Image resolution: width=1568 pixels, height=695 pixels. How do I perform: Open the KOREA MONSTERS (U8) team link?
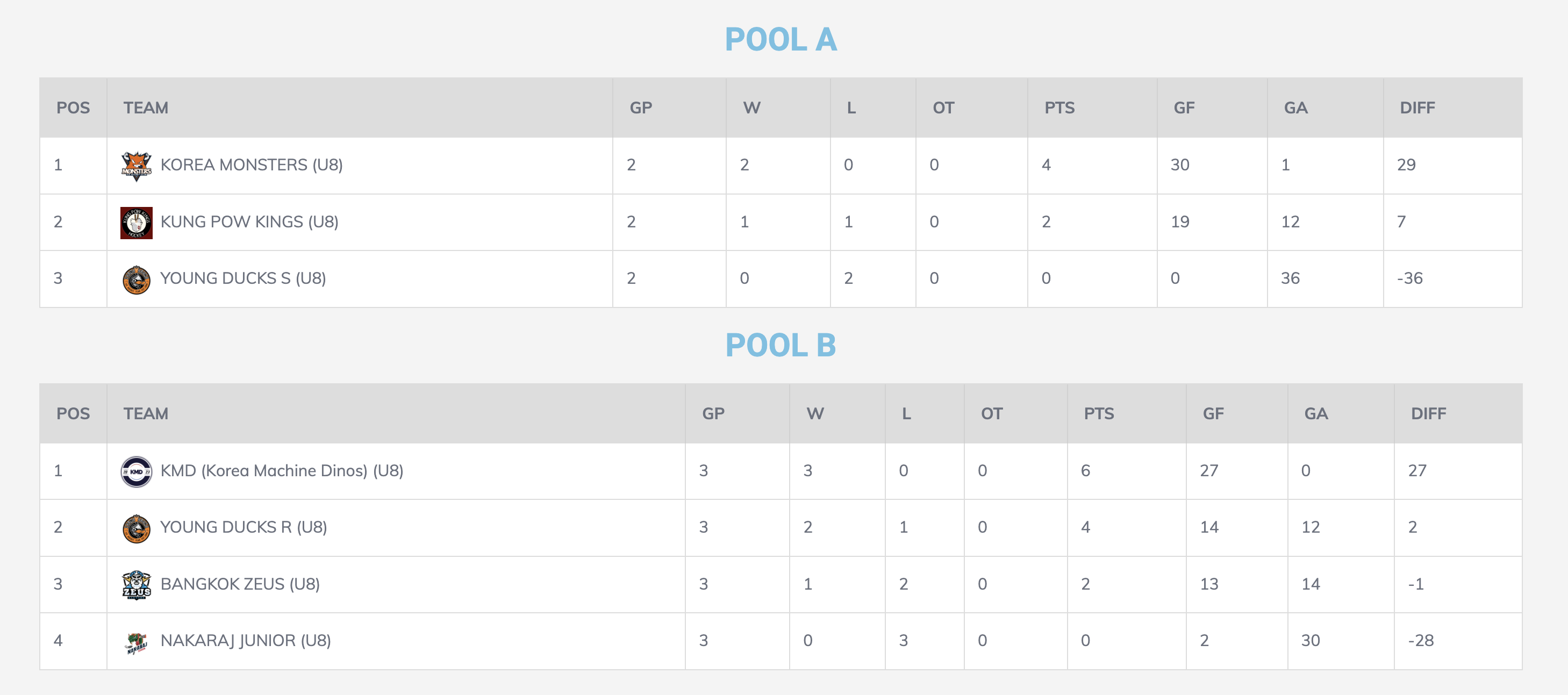point(252,165)
